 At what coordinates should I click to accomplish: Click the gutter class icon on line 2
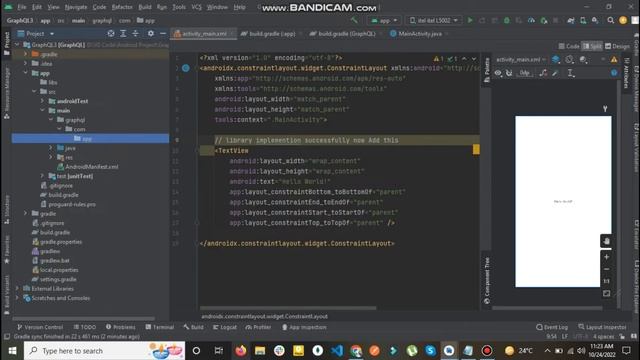pos(186,68)
